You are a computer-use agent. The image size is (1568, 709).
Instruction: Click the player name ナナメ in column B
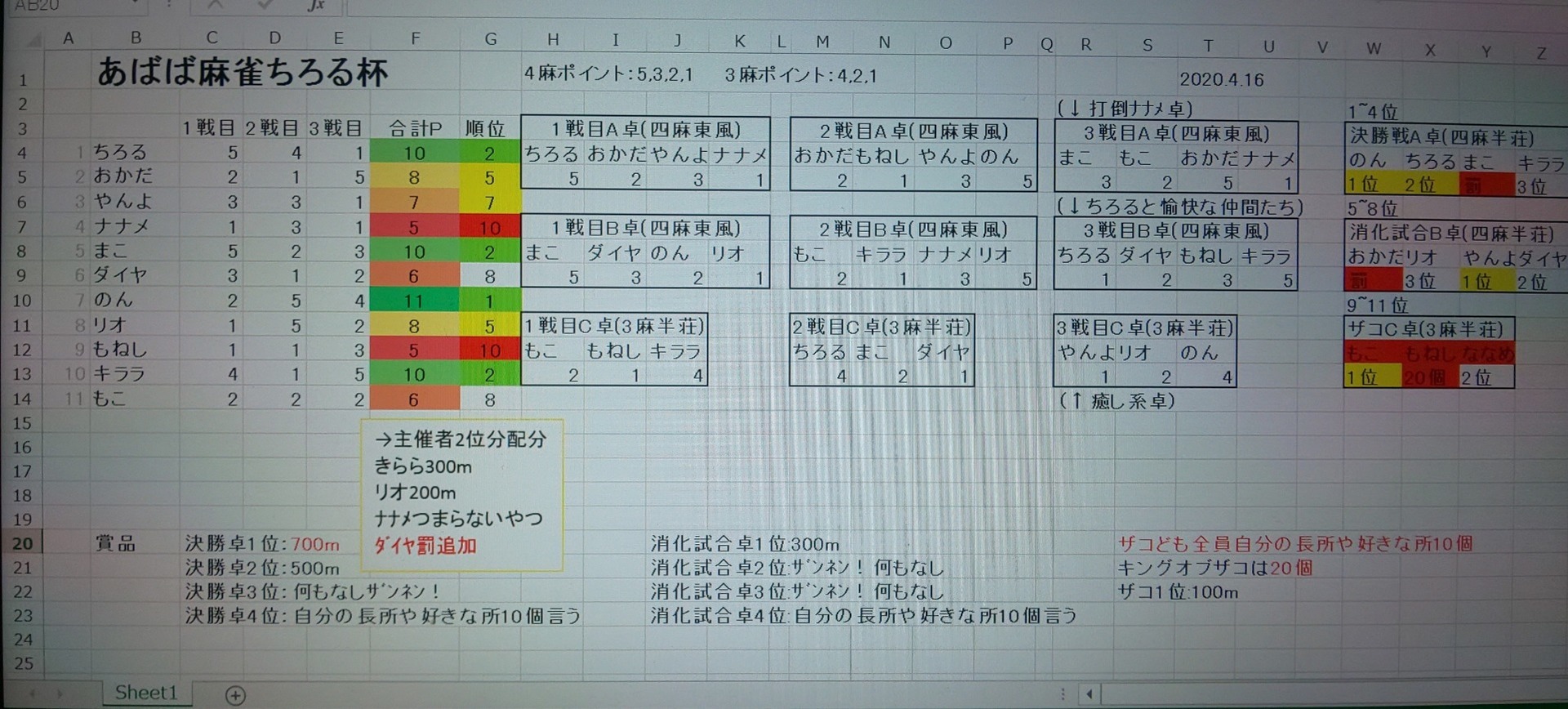click(x=122, y=225)
